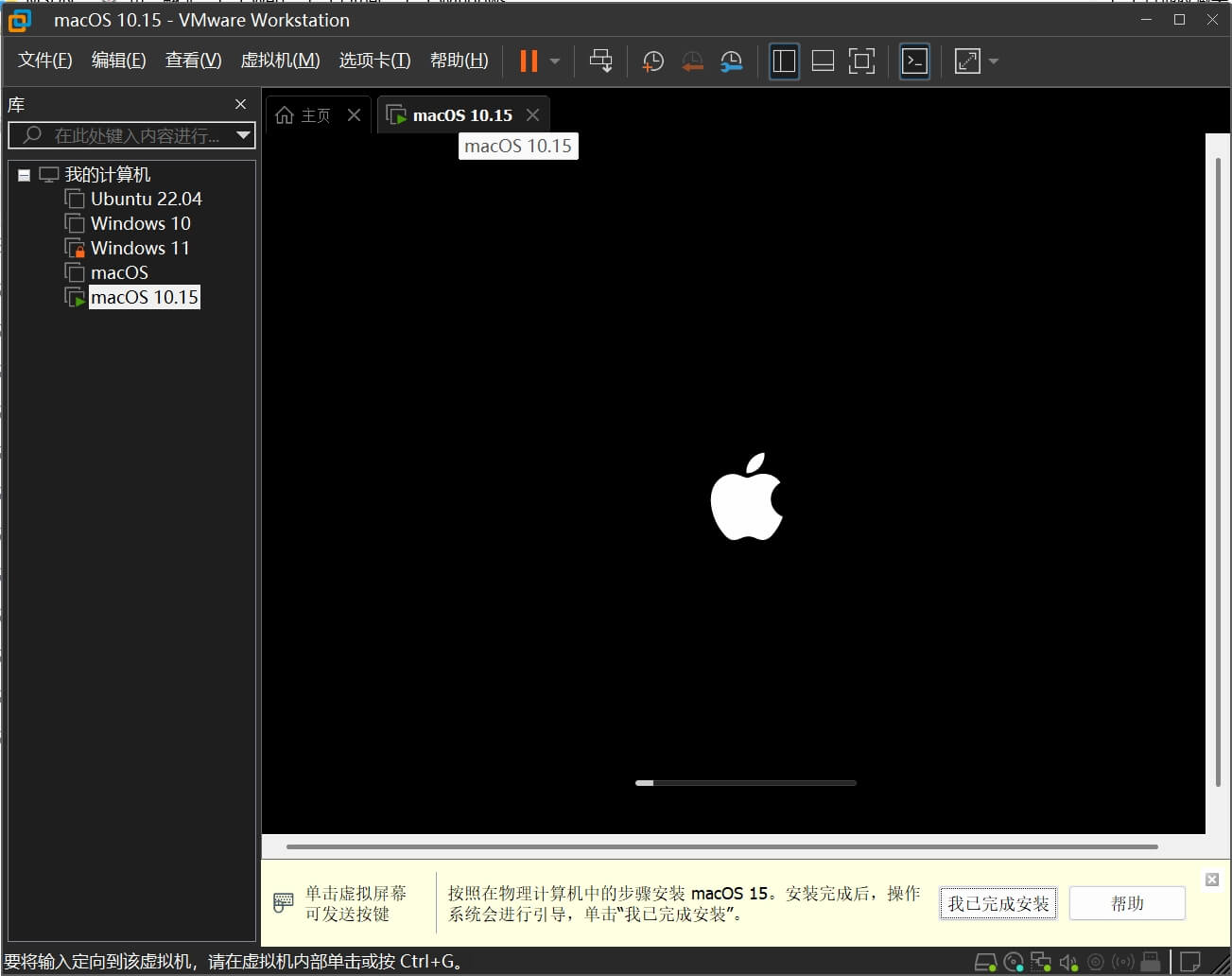Click the Bluetooth device status icon
The height and width of the screenshot is (976, 1232).
click(1123, 963)
